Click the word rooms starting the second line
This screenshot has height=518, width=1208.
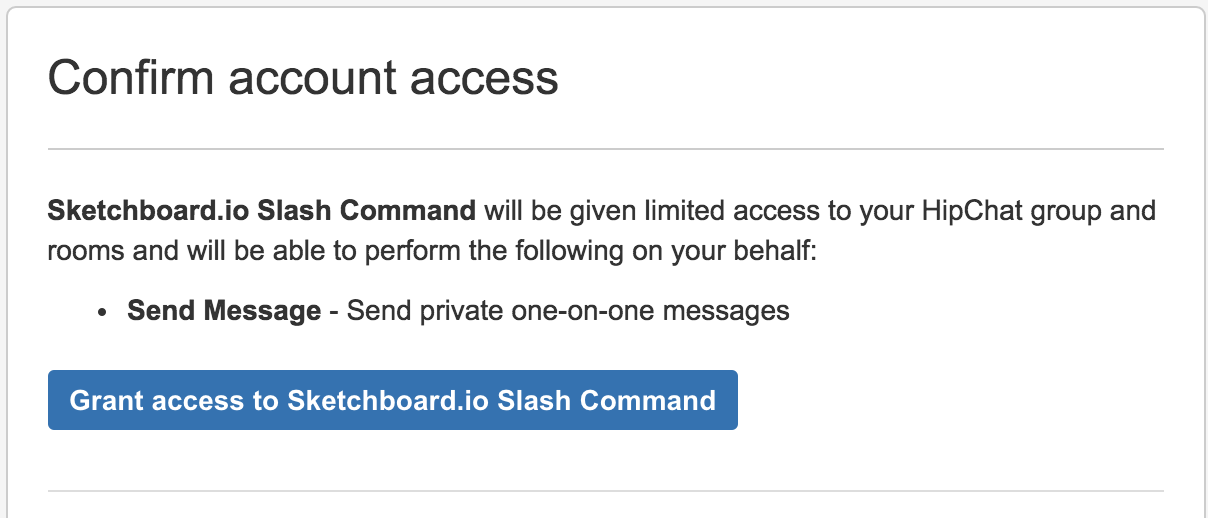coord(80,250)
